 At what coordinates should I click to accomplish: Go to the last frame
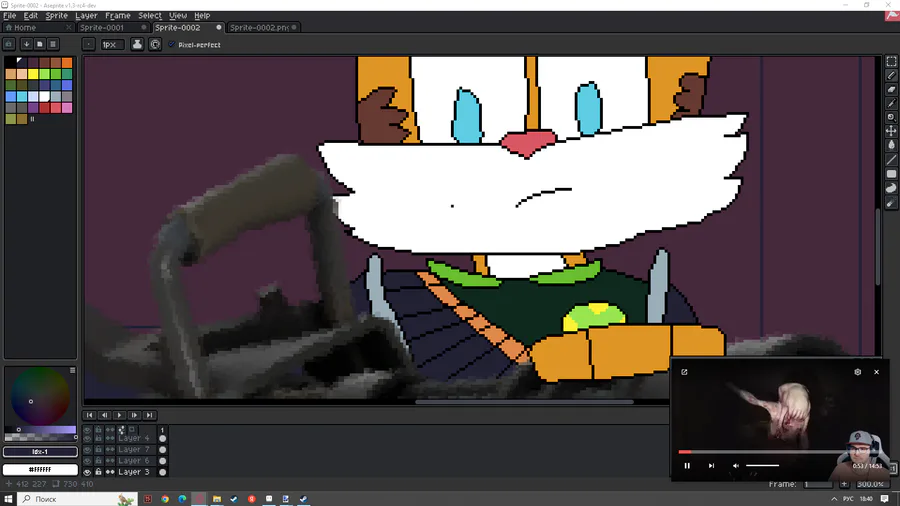pos(149,415)
